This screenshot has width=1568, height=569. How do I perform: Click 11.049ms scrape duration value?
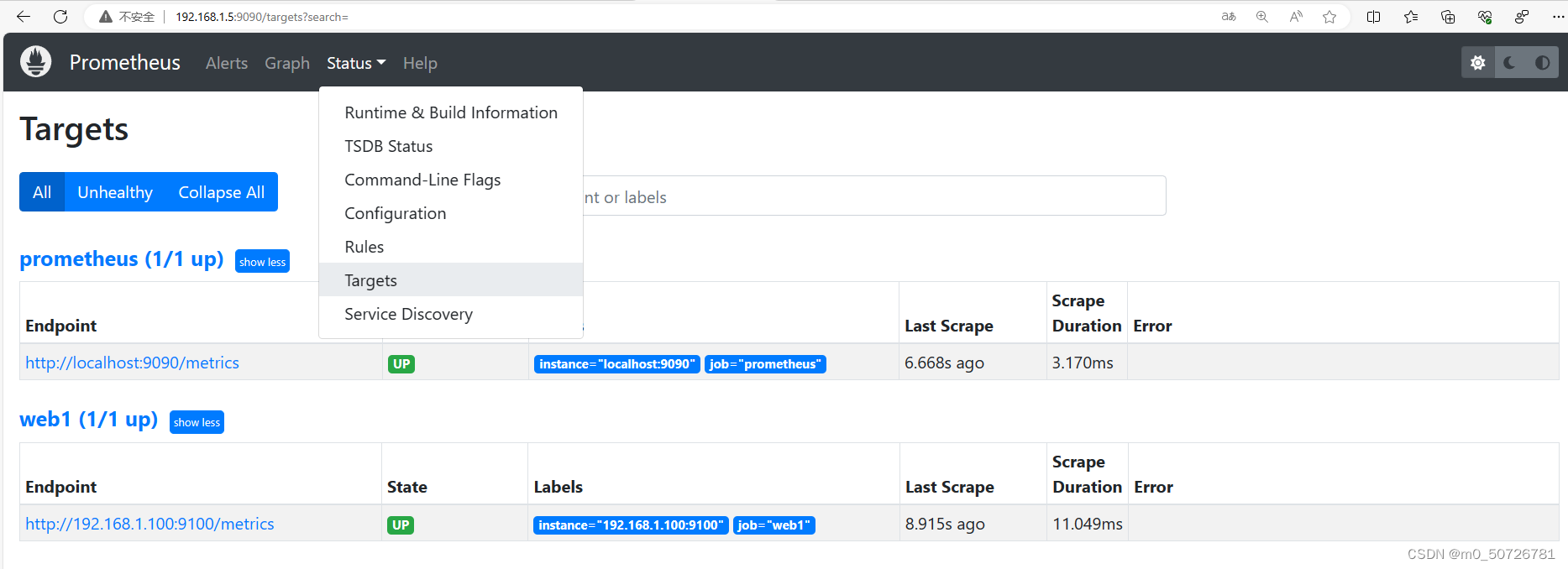pos(1088,524)
